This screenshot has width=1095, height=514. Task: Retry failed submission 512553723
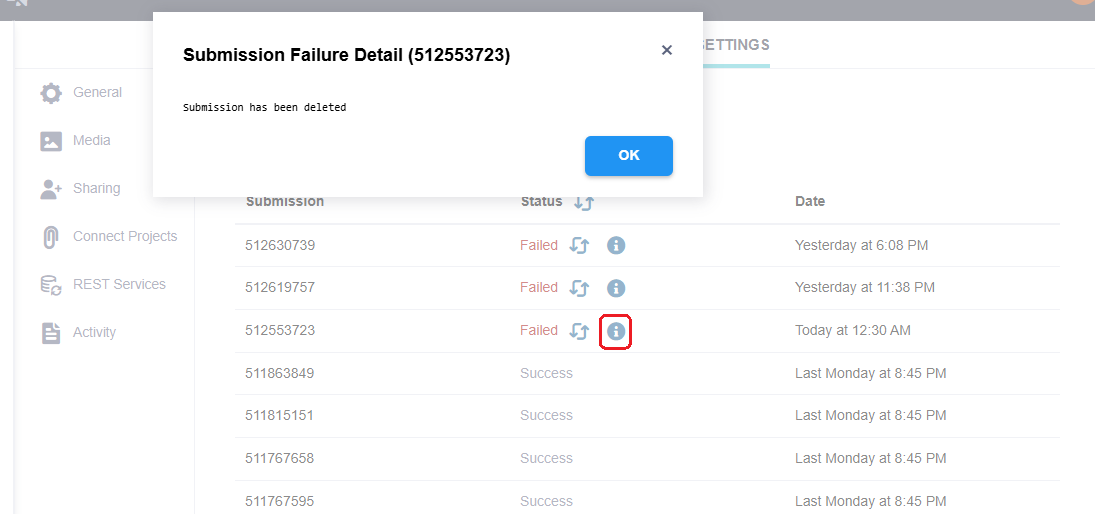pos(579,331)
